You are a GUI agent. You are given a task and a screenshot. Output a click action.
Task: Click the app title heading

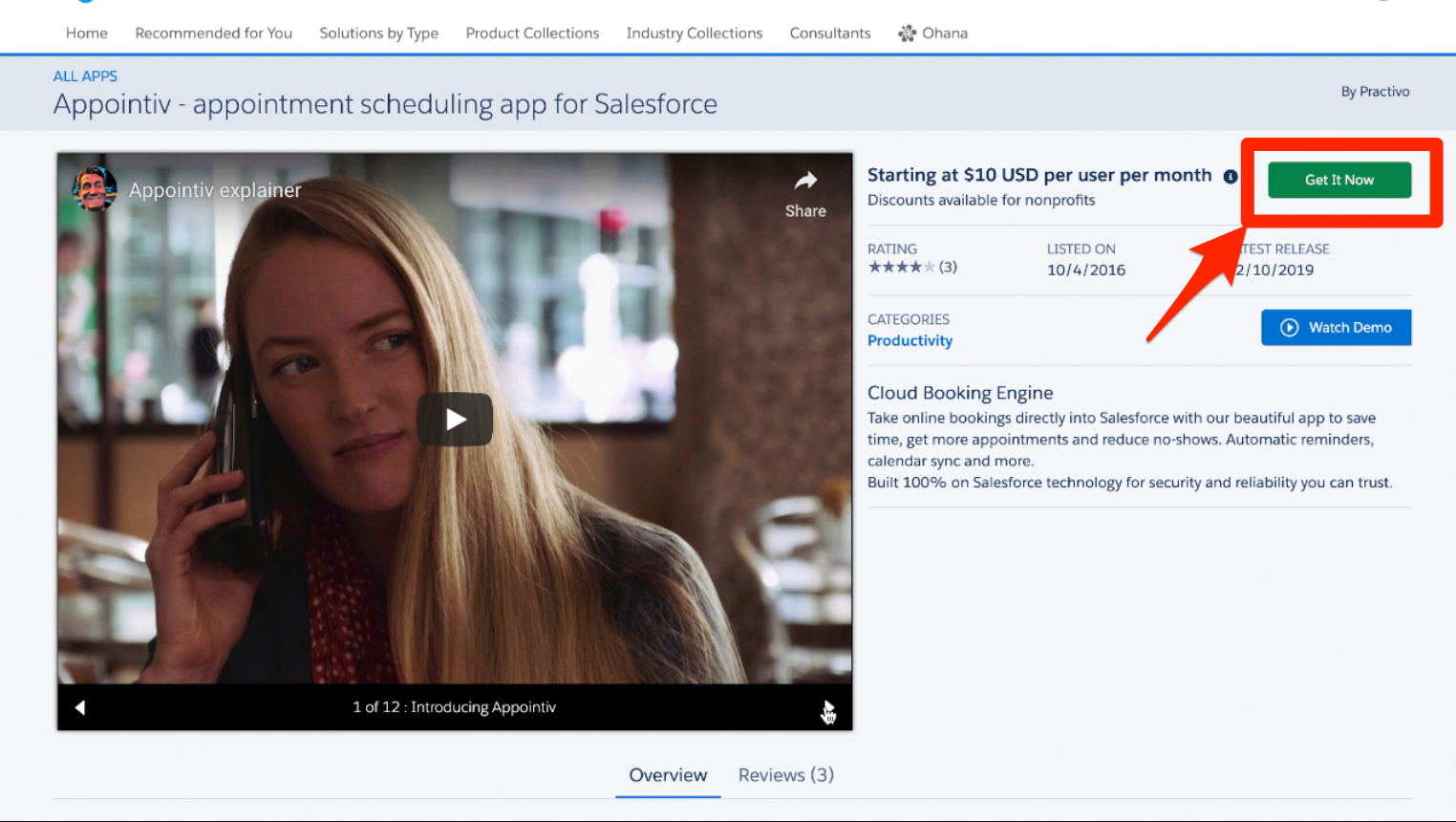[385, 104]
